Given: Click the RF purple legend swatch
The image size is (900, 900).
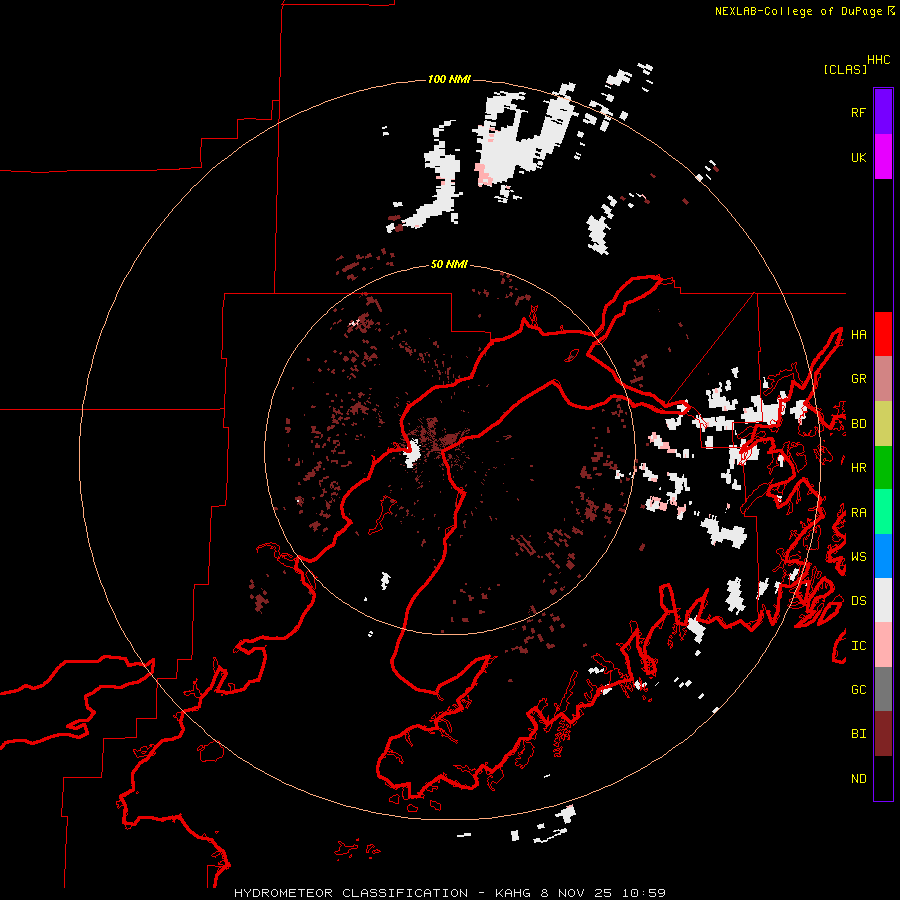Looking at the screenshot, I should click(883, 112).
